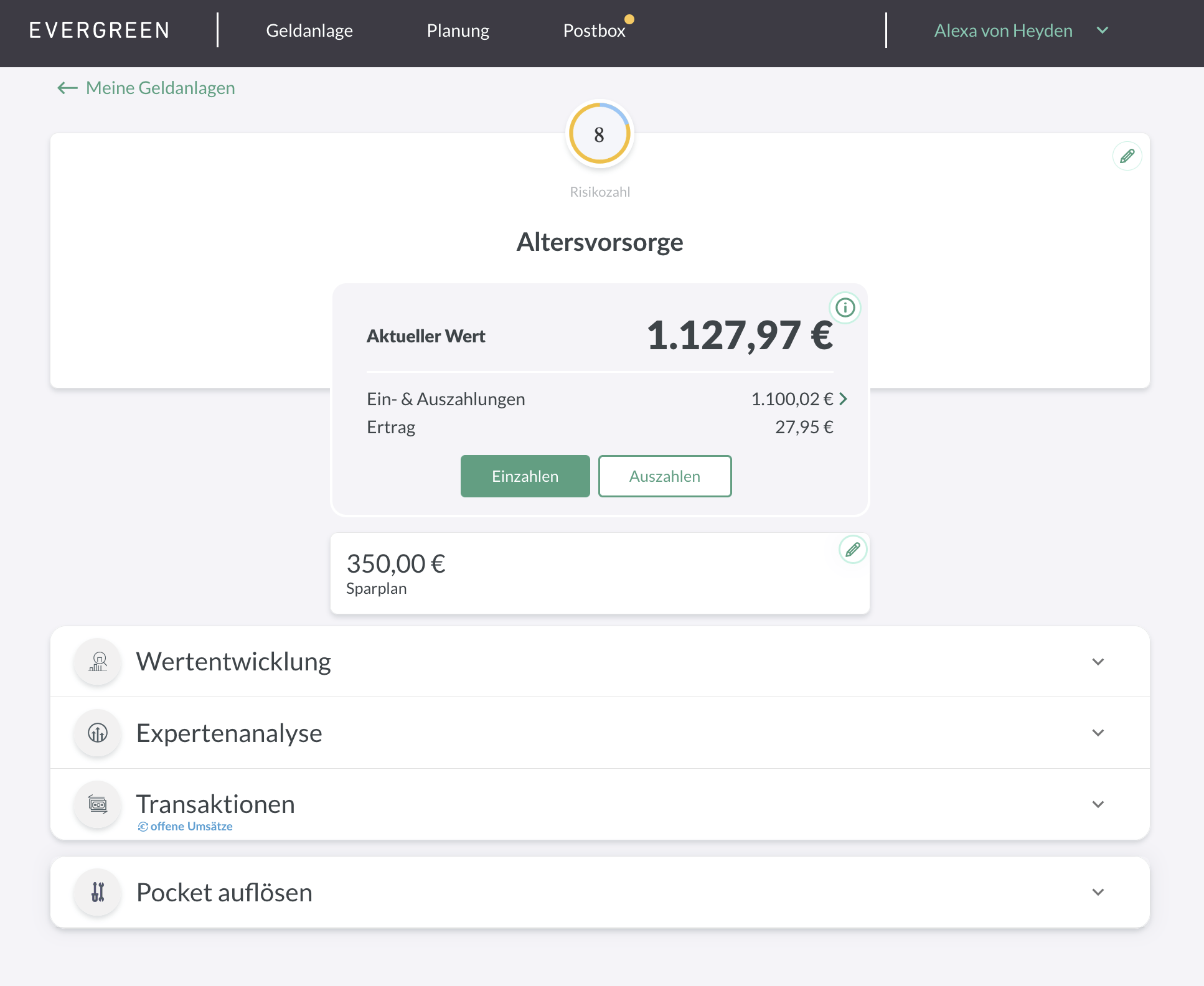Click the Risikozahl 8 gauge circle
The width and height of the screenshot is (1204, 986).
pos(600,134)
